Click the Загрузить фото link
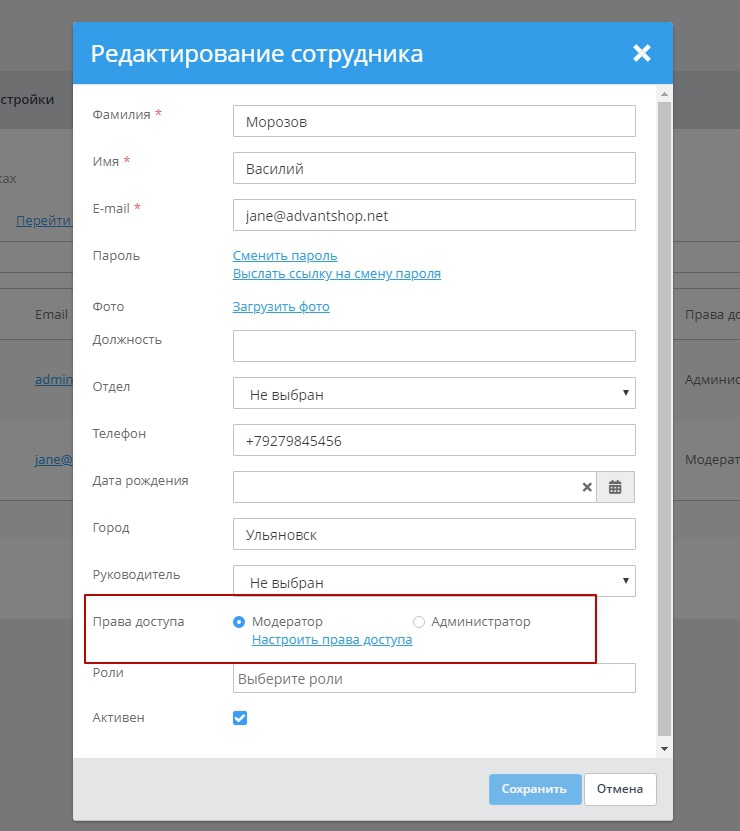This screenshot has height=831, width=740. point(281,307)
